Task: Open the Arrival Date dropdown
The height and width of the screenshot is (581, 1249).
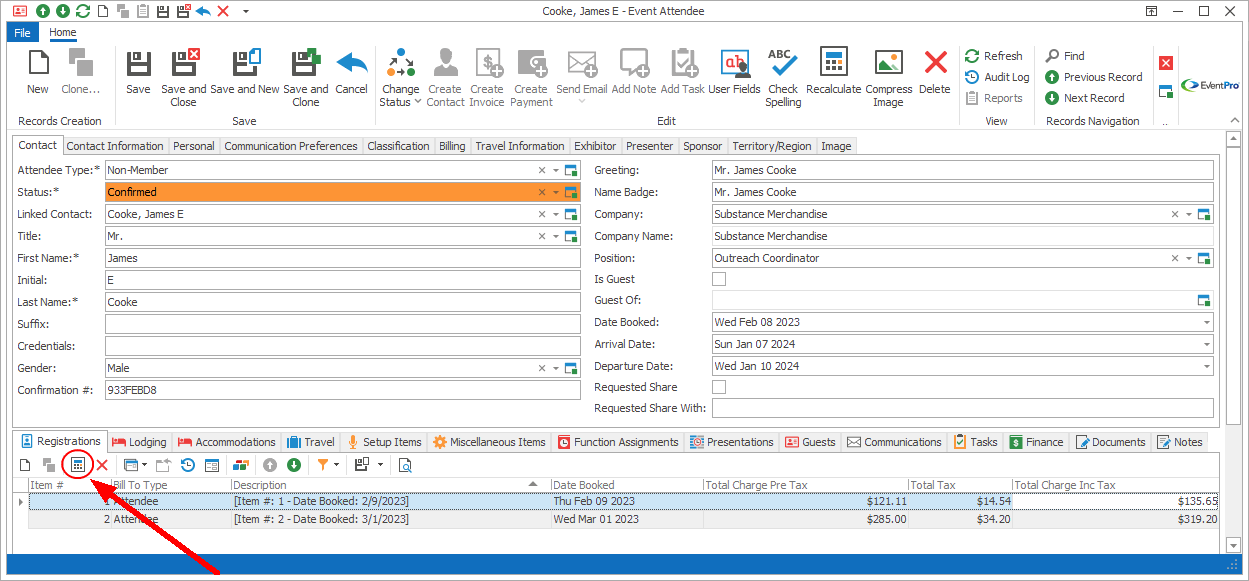Action: [1206, 345]
